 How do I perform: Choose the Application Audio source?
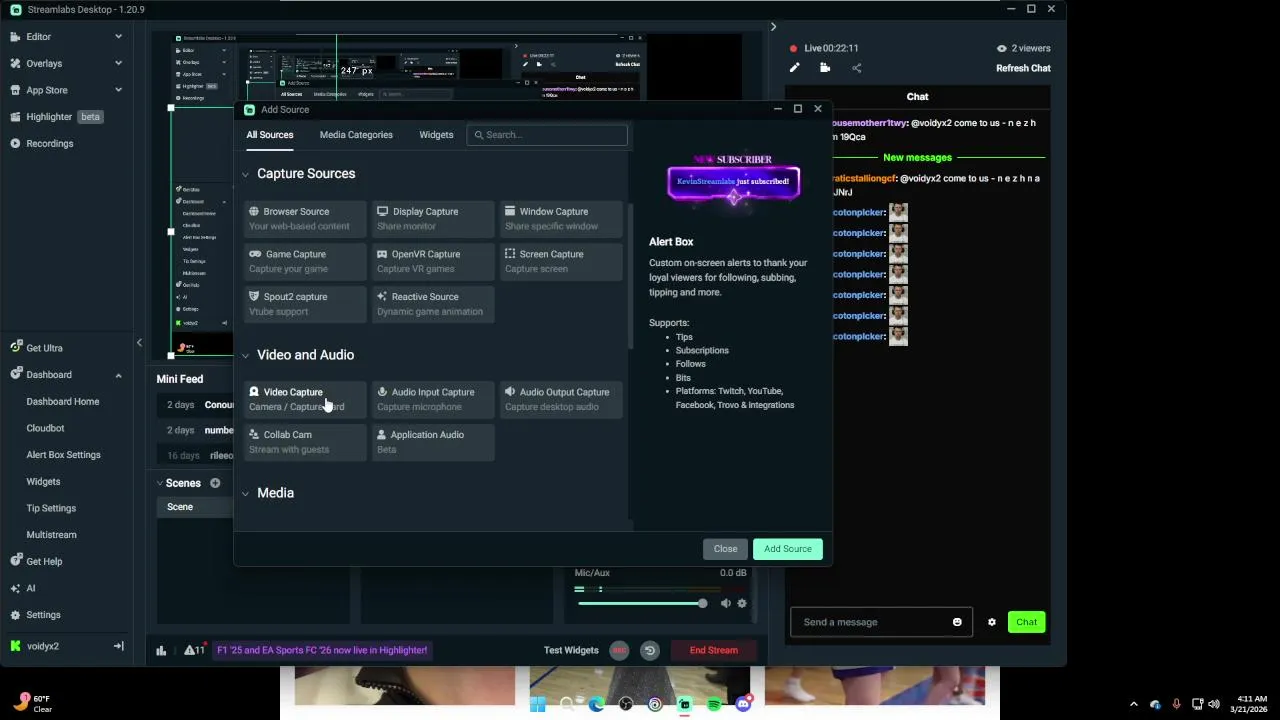433,442
